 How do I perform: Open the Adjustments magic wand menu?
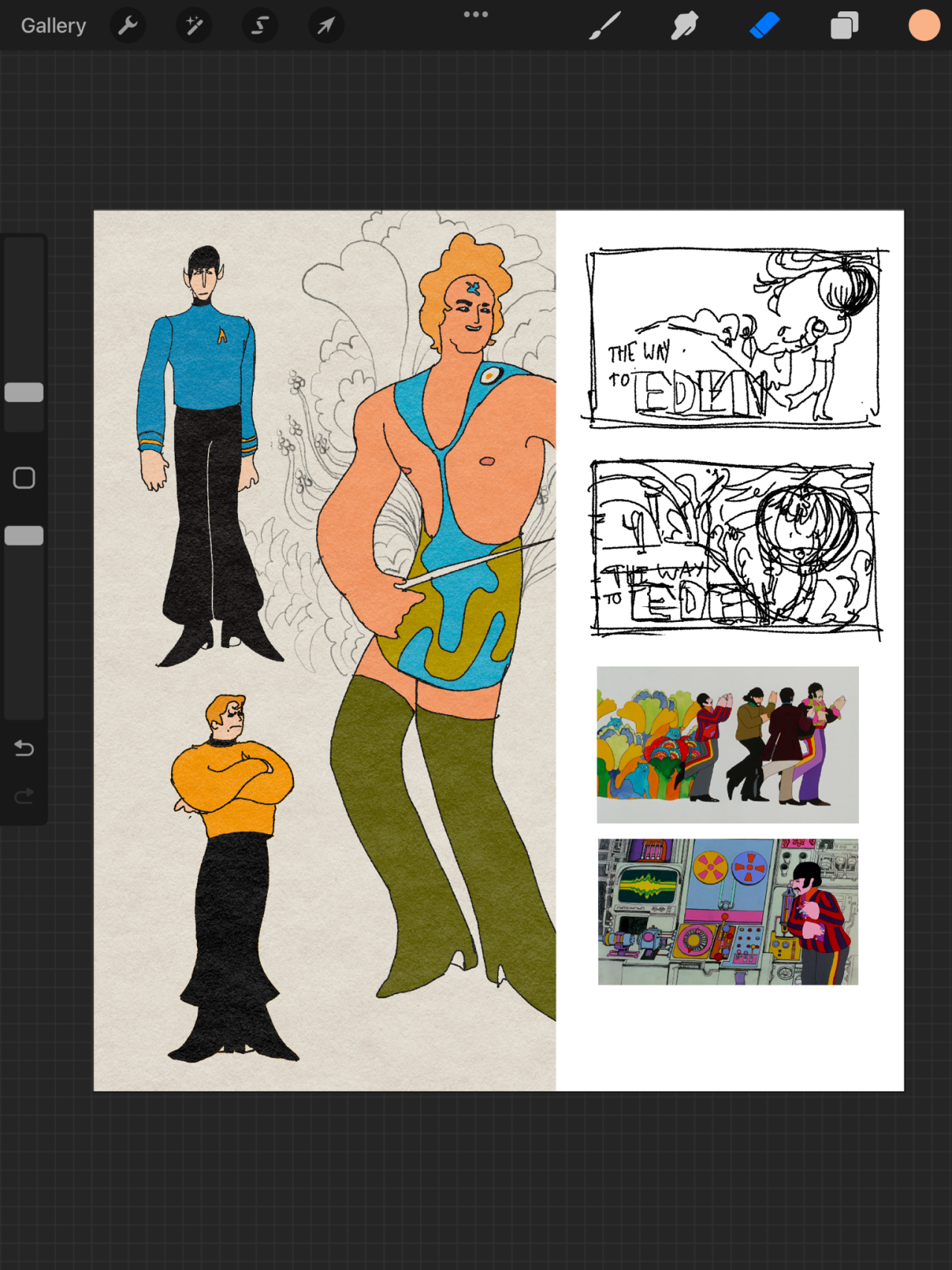(x=194, y=26)
